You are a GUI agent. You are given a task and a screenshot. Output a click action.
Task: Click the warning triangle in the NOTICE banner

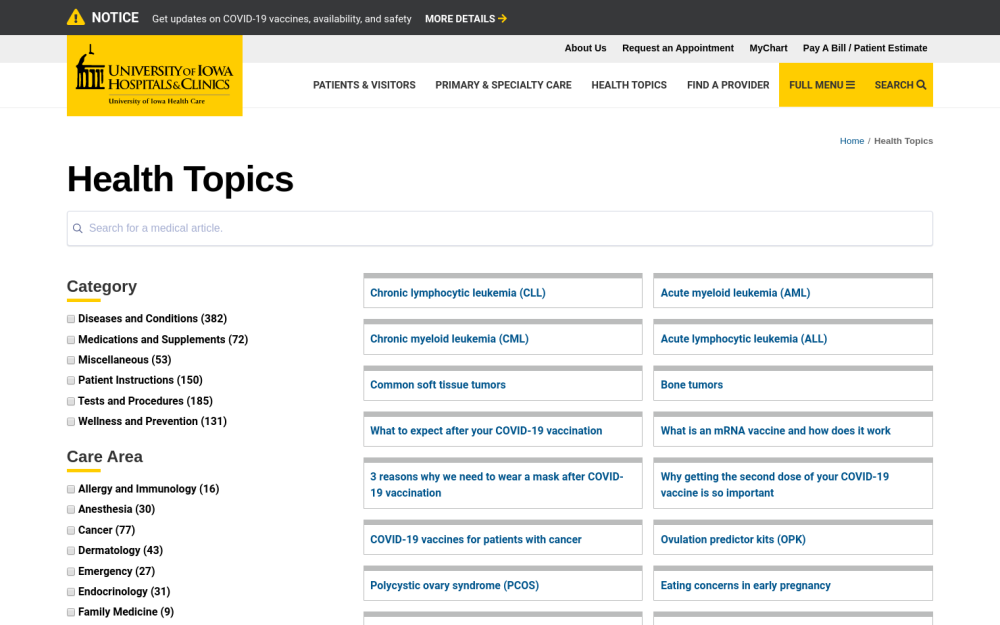(x=73, y=17)
